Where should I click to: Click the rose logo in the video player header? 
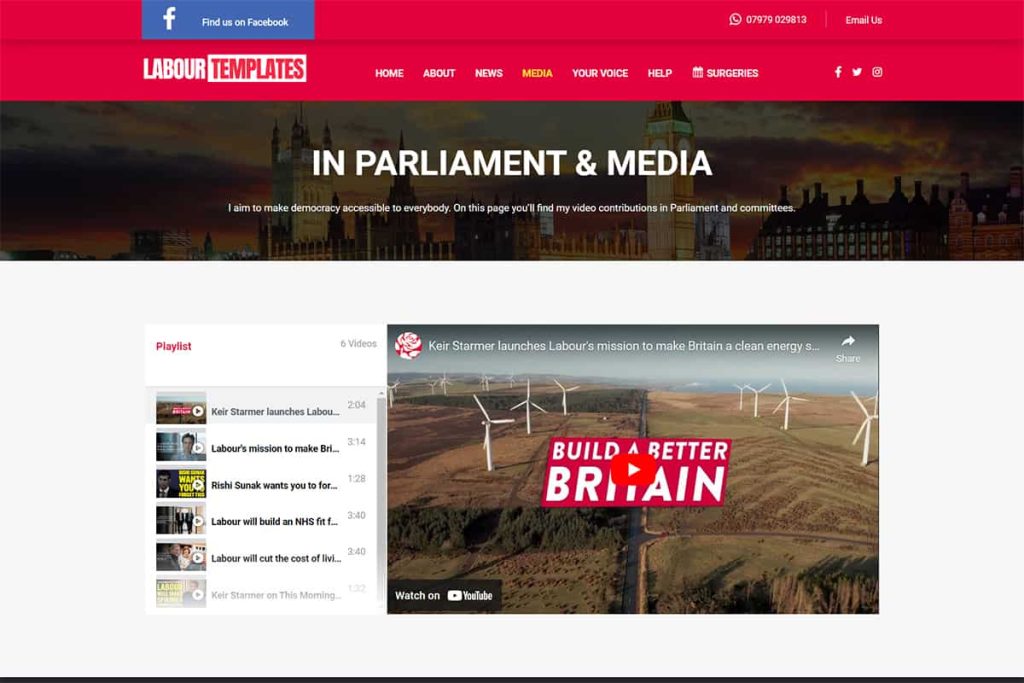coord(409,344)
